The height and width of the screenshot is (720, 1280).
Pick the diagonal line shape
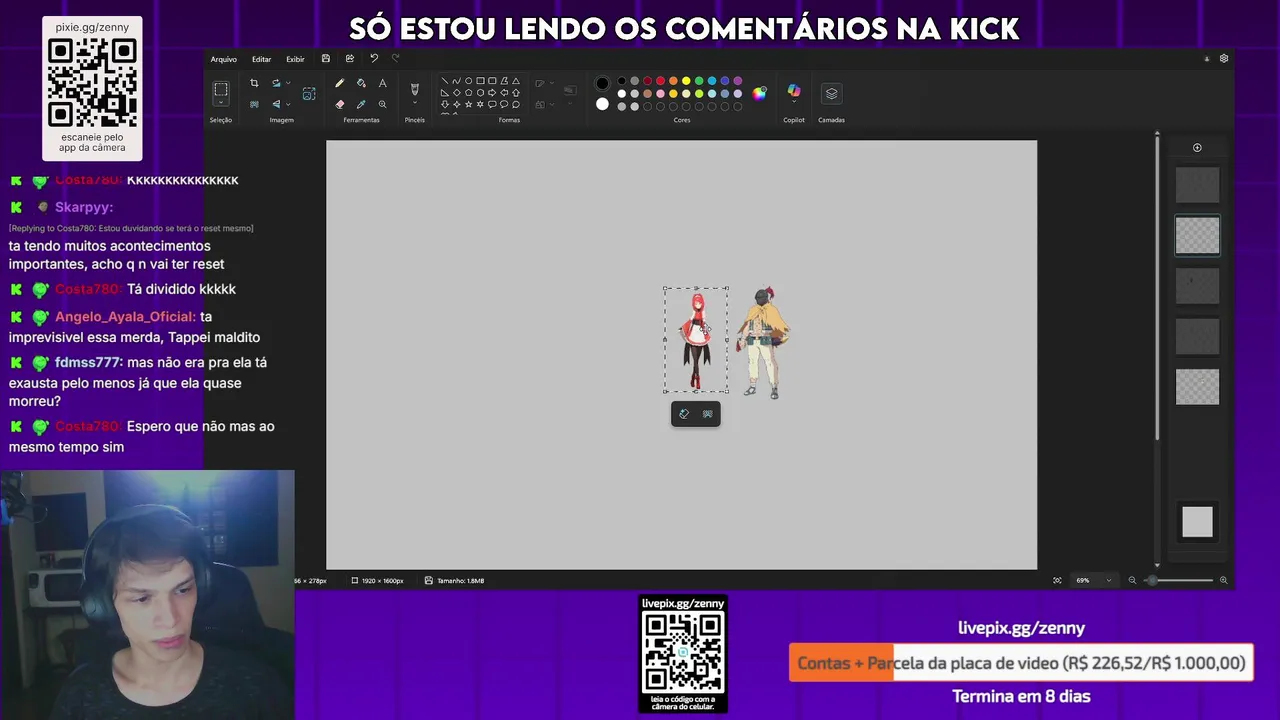445,81
